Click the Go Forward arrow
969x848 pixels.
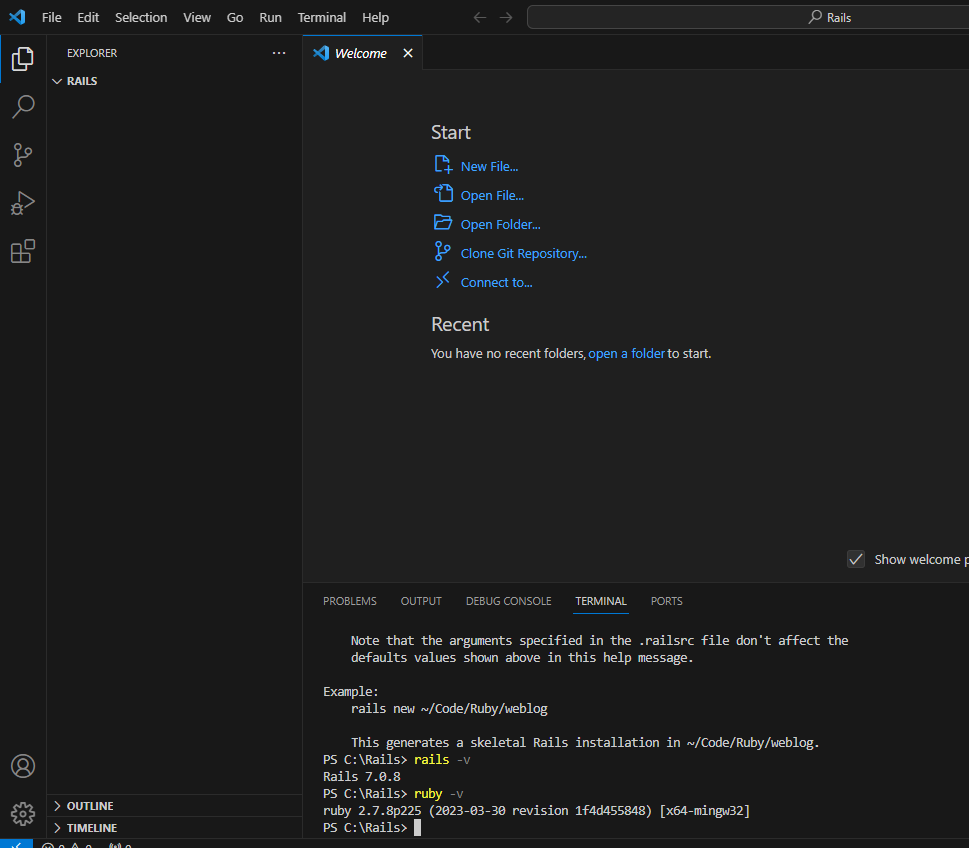[x=506, y=17]
